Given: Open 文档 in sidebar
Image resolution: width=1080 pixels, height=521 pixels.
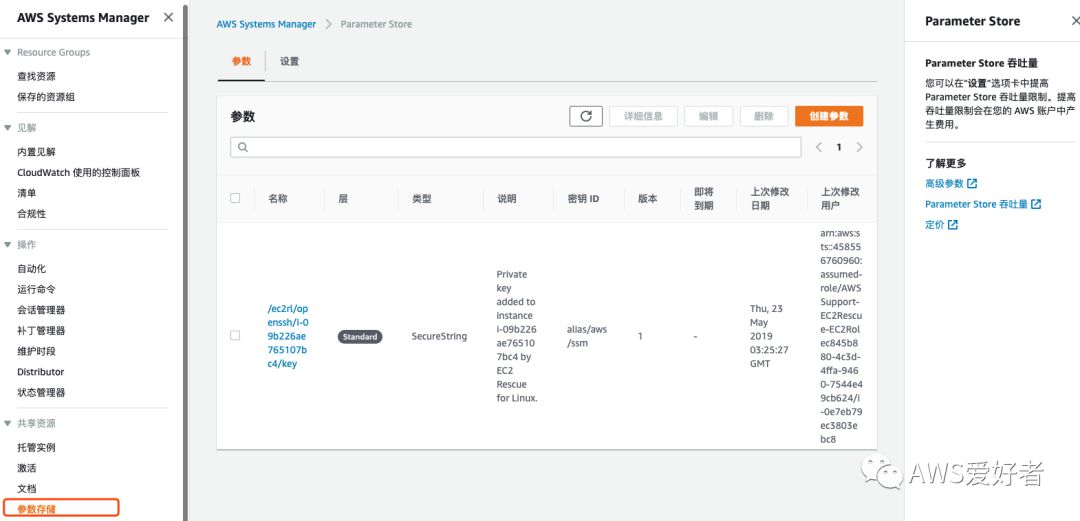Looking at the screenshot, I should tap(27, 489).
